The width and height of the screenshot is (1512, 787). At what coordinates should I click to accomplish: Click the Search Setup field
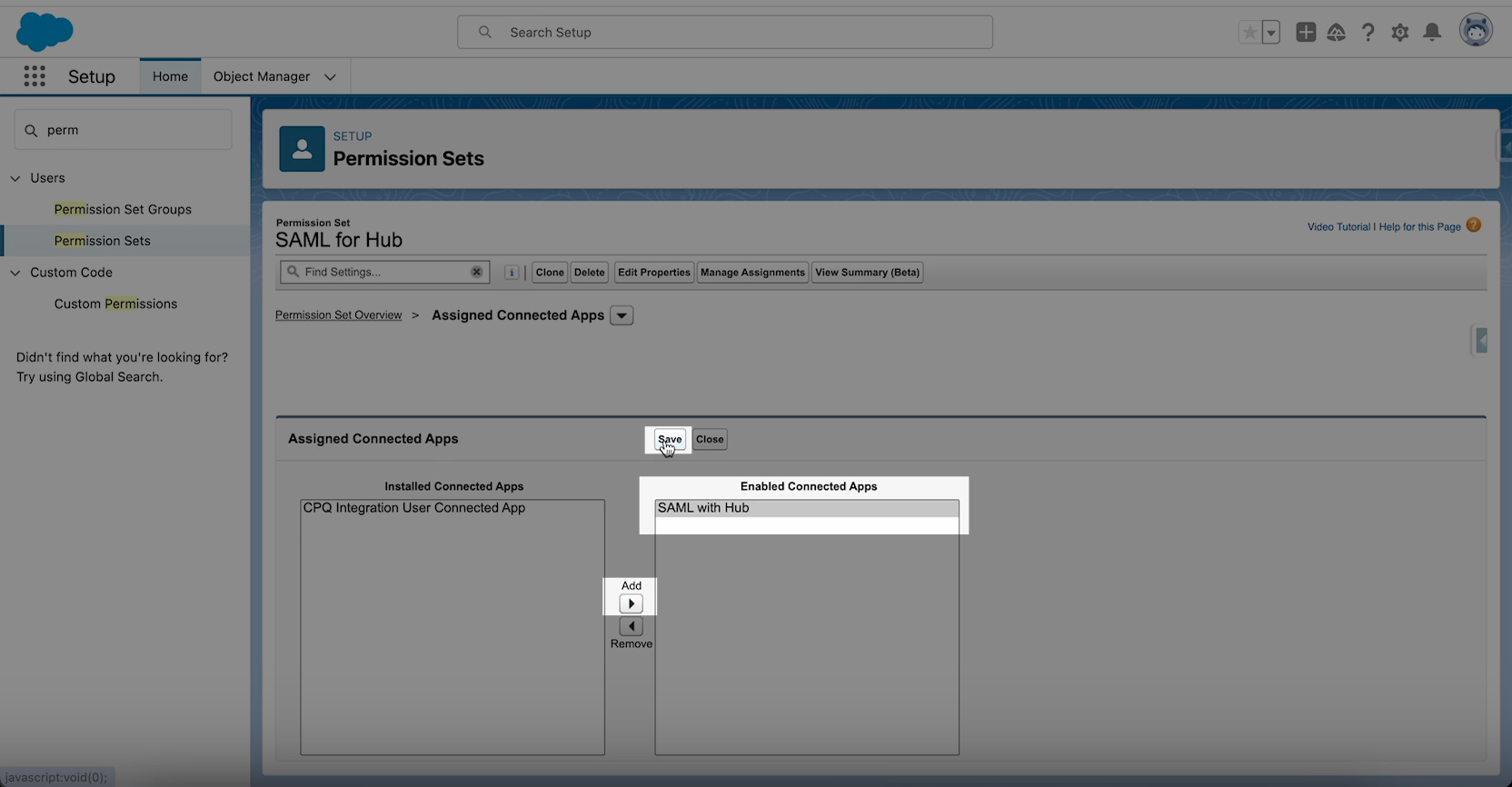point(725,32)
